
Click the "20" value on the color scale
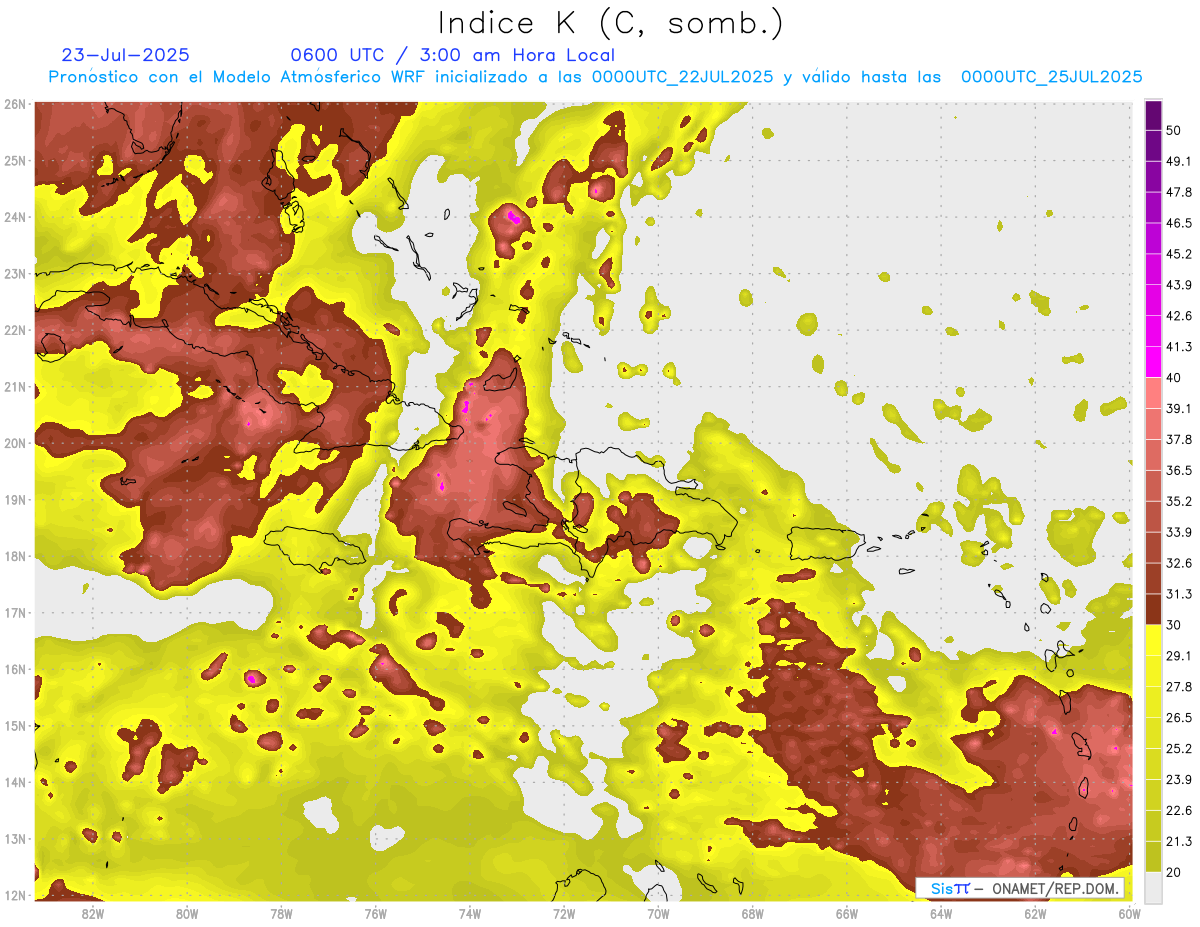(x=1174, y=872)
